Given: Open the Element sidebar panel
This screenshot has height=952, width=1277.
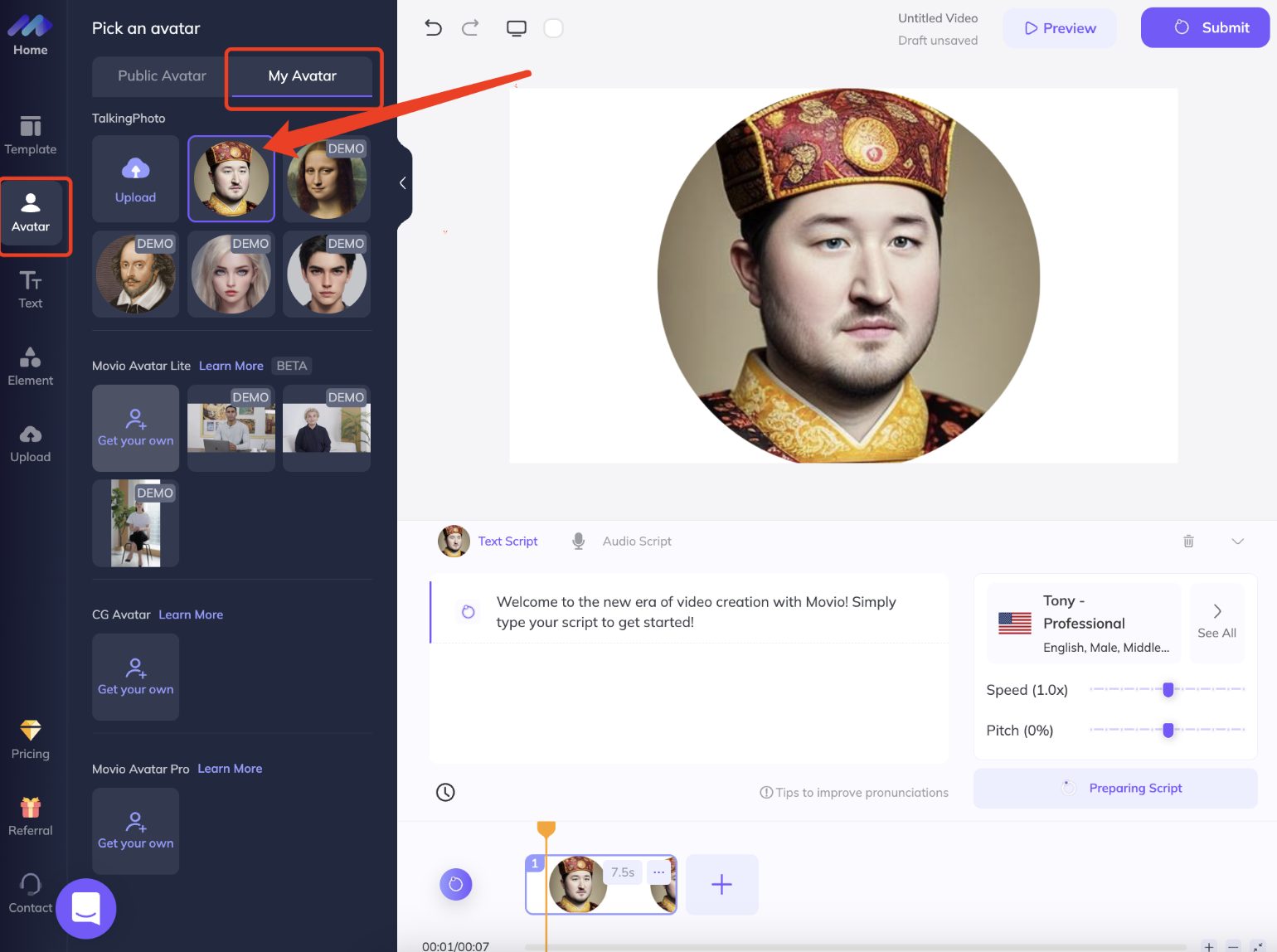Looking at the screenshot, I should click(x=31, y=367).
